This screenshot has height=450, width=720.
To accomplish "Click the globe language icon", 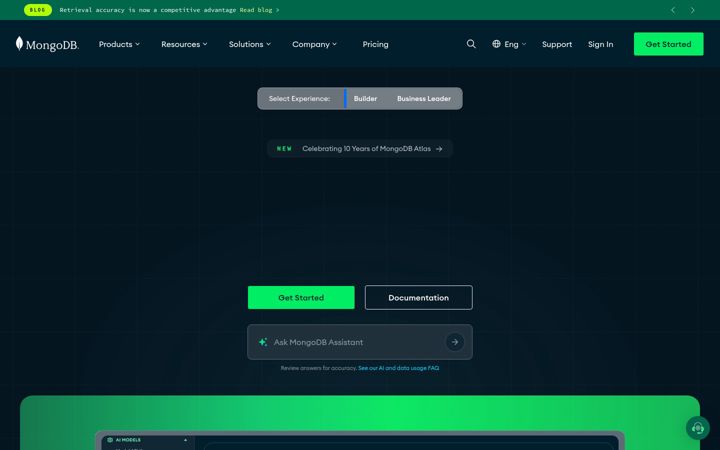I will click(x=496, y=44).
